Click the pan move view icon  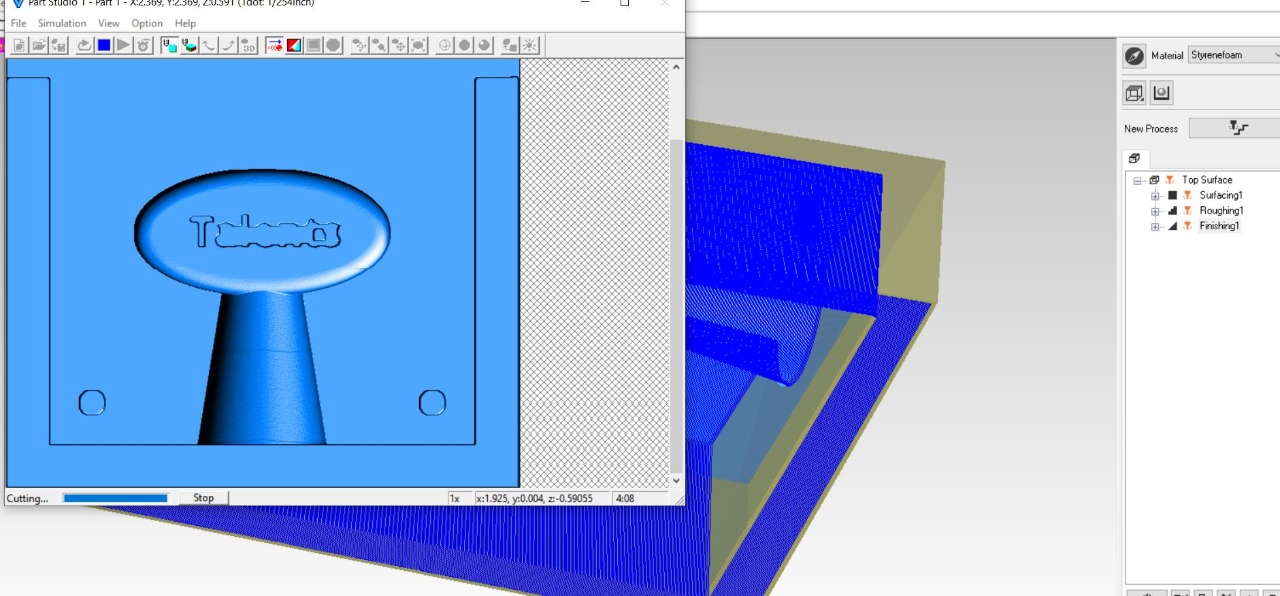tap(399, 45)
